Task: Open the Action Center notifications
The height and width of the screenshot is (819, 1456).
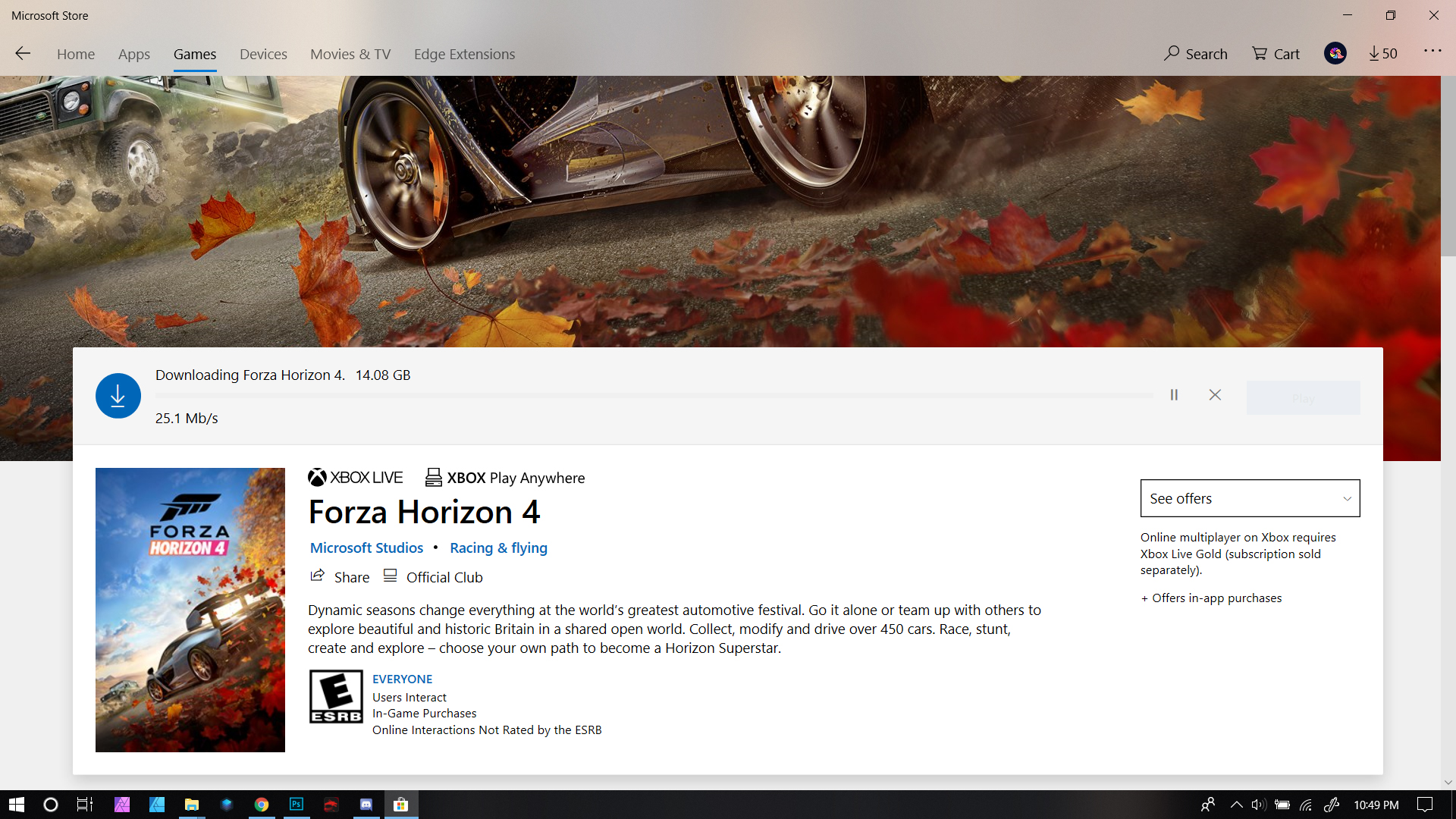Action: click(1425, 805)
